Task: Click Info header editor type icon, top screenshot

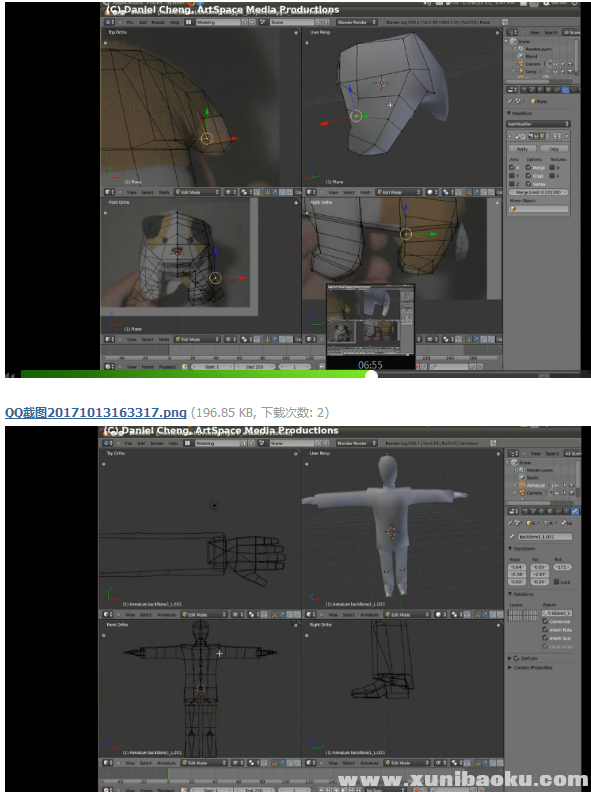Action: 109,22
